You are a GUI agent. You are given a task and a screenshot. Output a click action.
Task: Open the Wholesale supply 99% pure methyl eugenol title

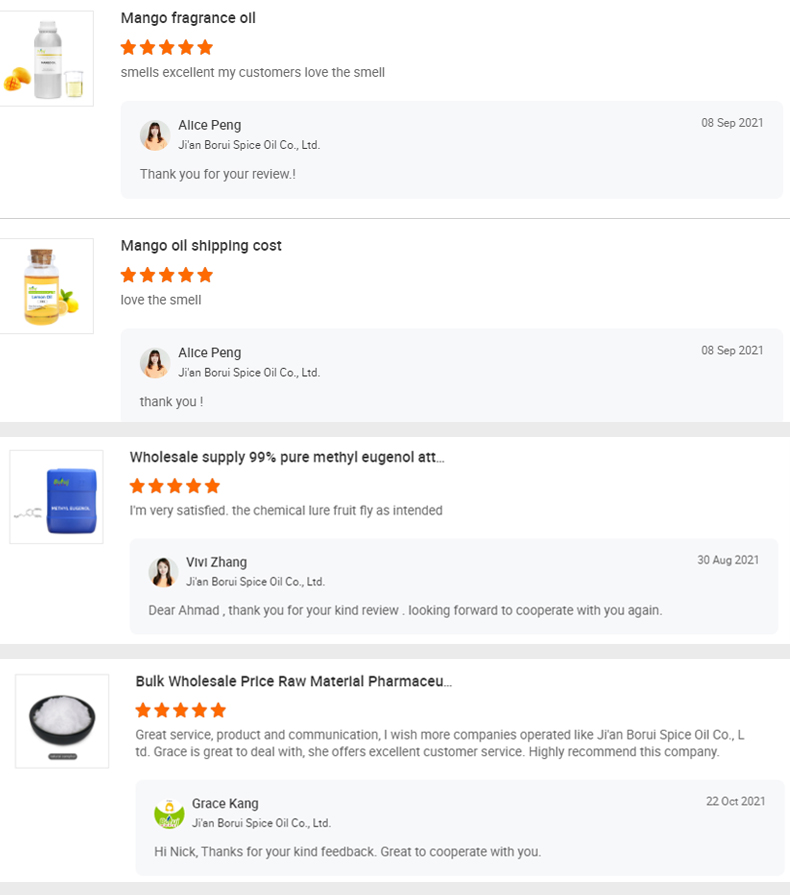pyautogui.click(x=287, y=457)
